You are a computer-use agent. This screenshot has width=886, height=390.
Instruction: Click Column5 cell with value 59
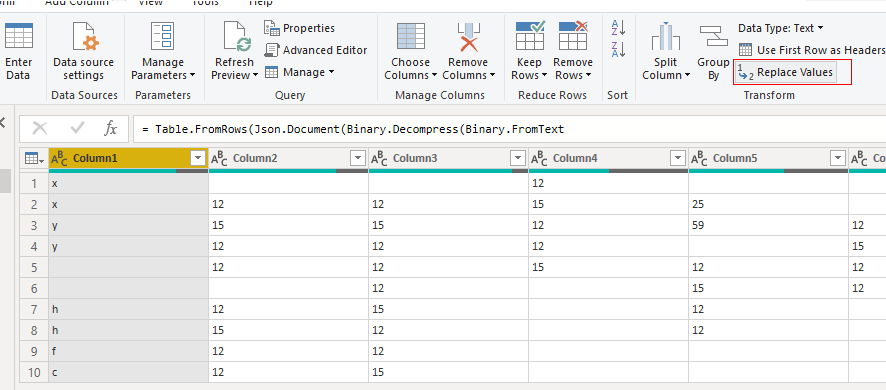[768, 225]
